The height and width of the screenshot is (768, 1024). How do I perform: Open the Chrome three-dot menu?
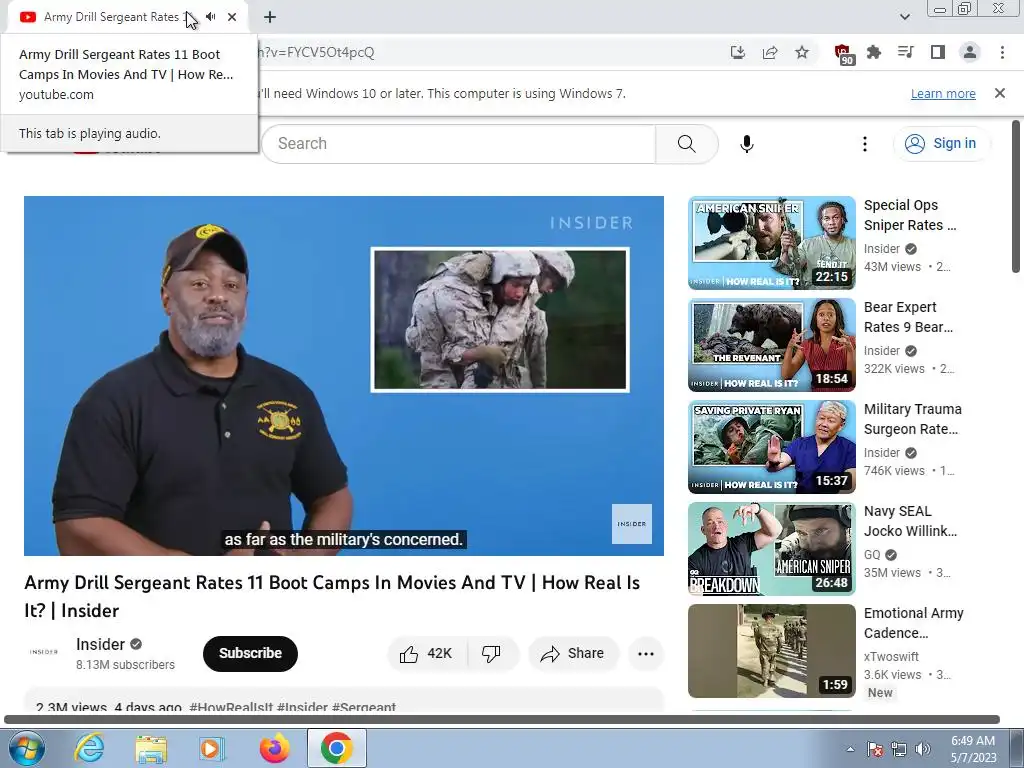1002,52
